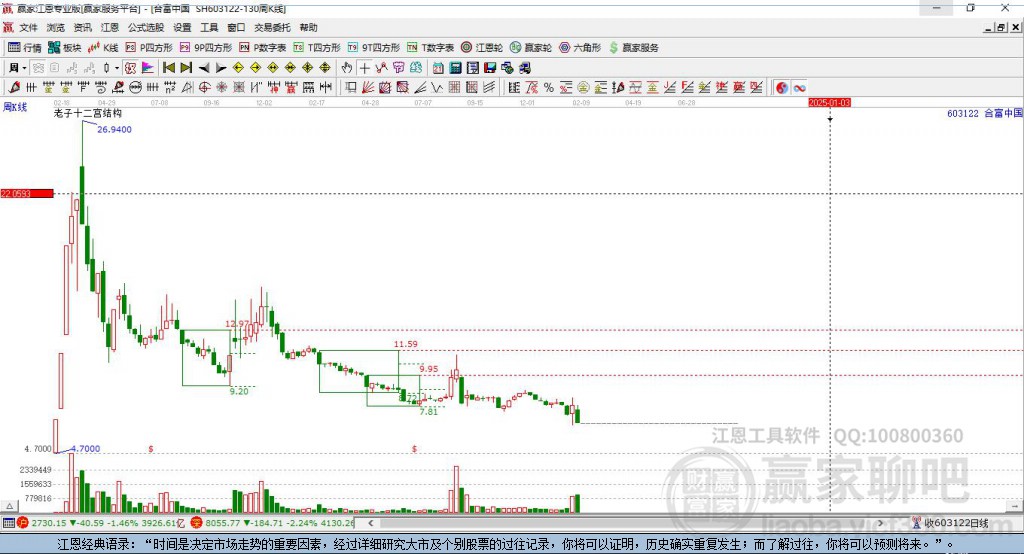Image resolution: width=1024 pixels, height=554 pixels.
Task: Open the 工具 menu
Action: (x=209, y=27)
